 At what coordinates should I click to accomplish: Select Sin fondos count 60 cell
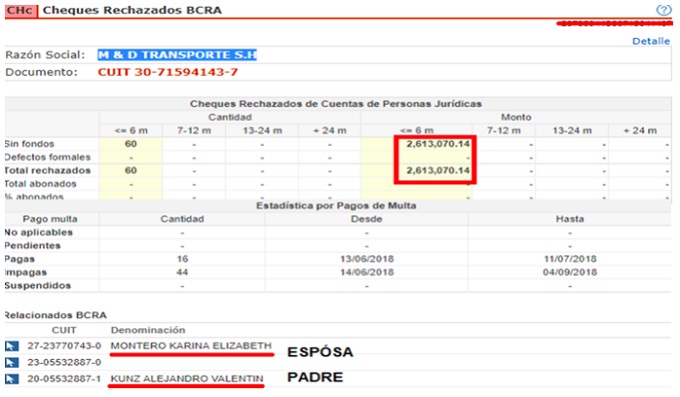click(131, 144)
